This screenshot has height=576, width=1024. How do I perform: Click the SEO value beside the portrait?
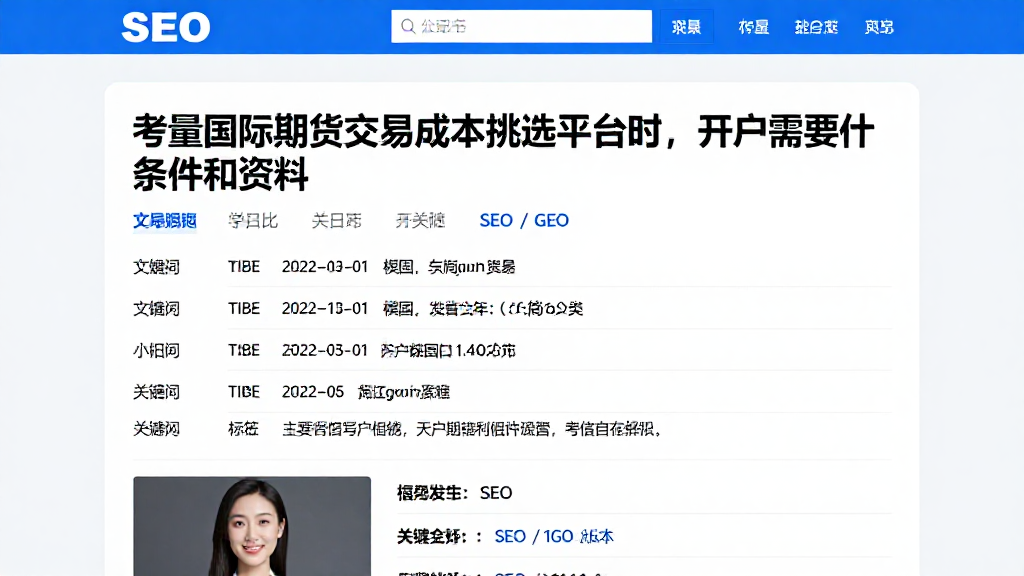[x=496, y=493]
